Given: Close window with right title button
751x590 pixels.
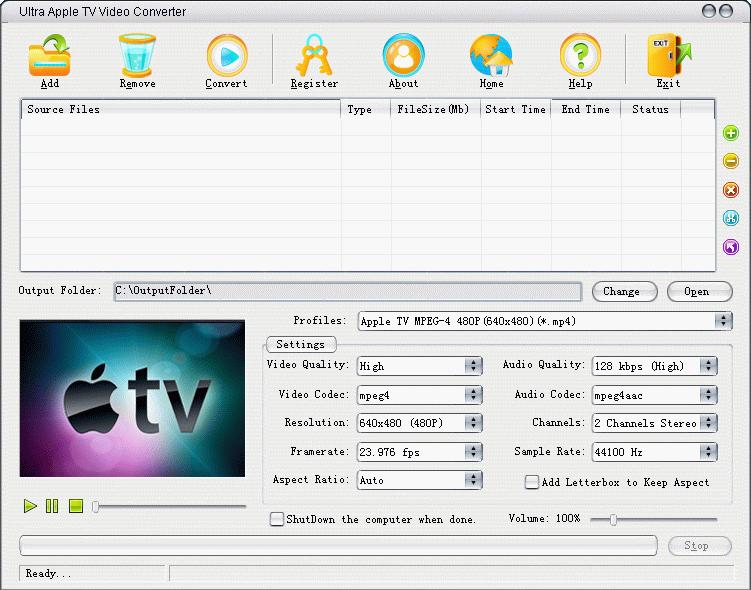Looking at the screenshot, I should click(x=726, y=11).
